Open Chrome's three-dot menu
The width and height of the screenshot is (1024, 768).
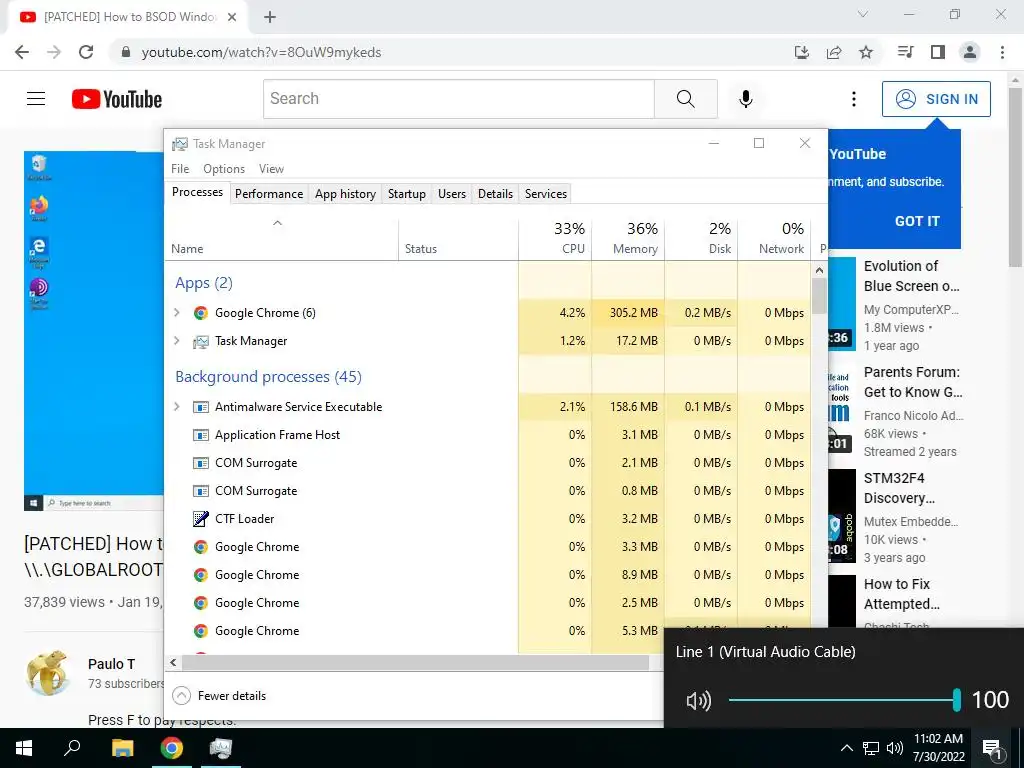coord(1002,52)
